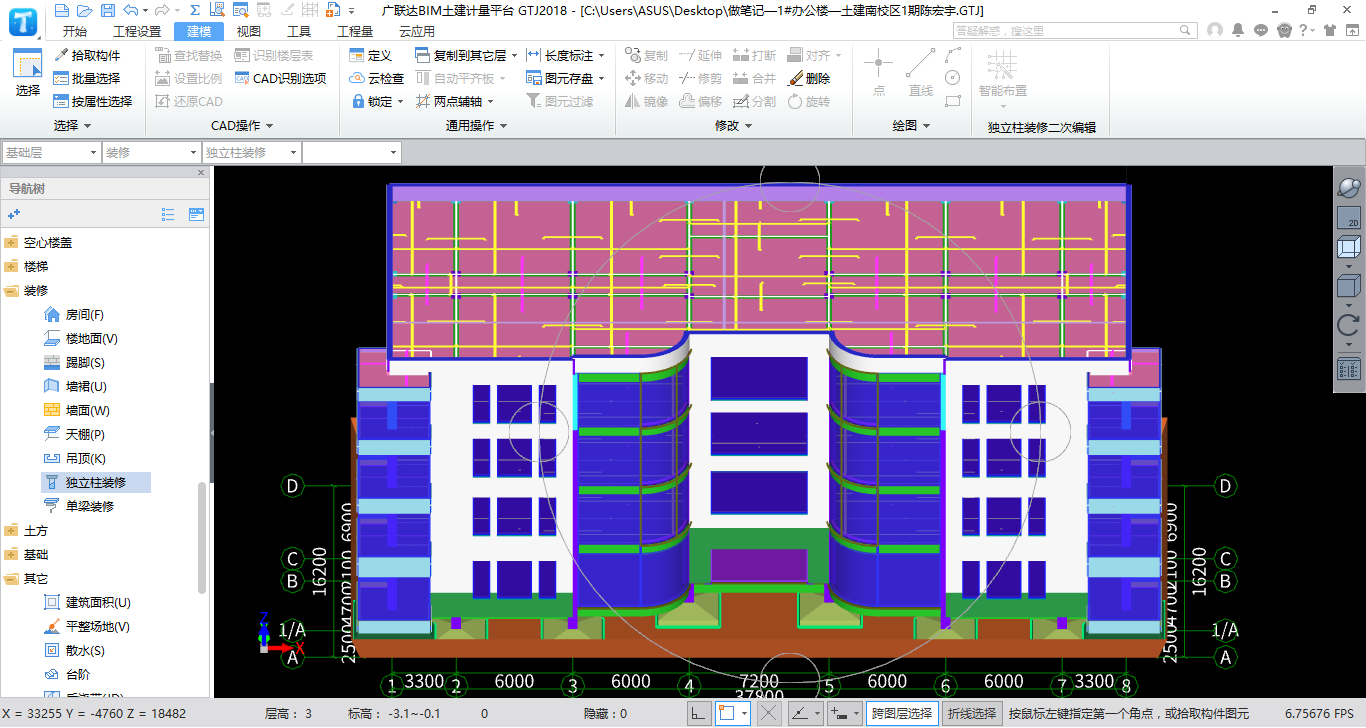The image size is (1366, 728).
Task: Expand the 楼梯 tree folder
Action: click(11, 266)
